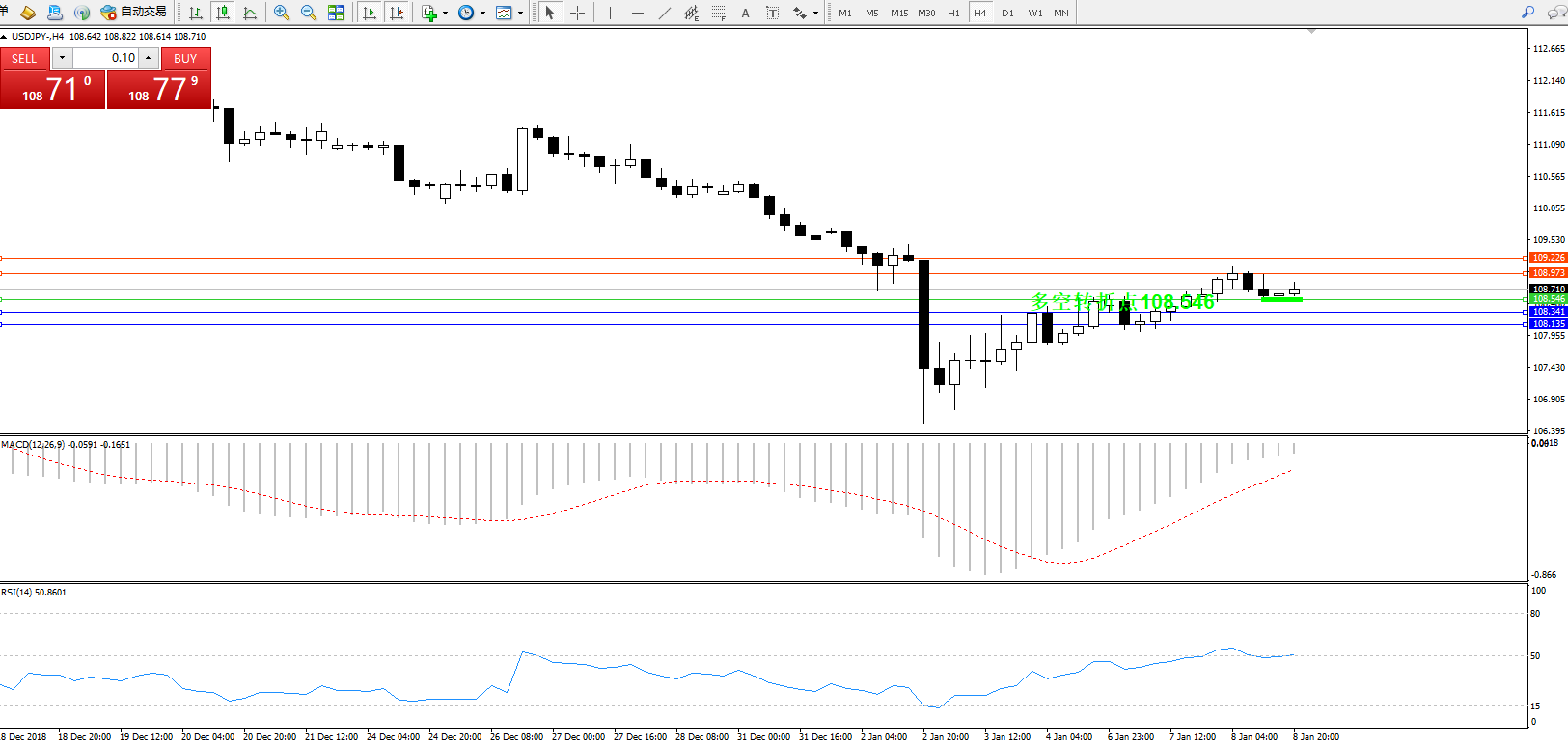Click the 0.10 lot size field

(106, 58)
